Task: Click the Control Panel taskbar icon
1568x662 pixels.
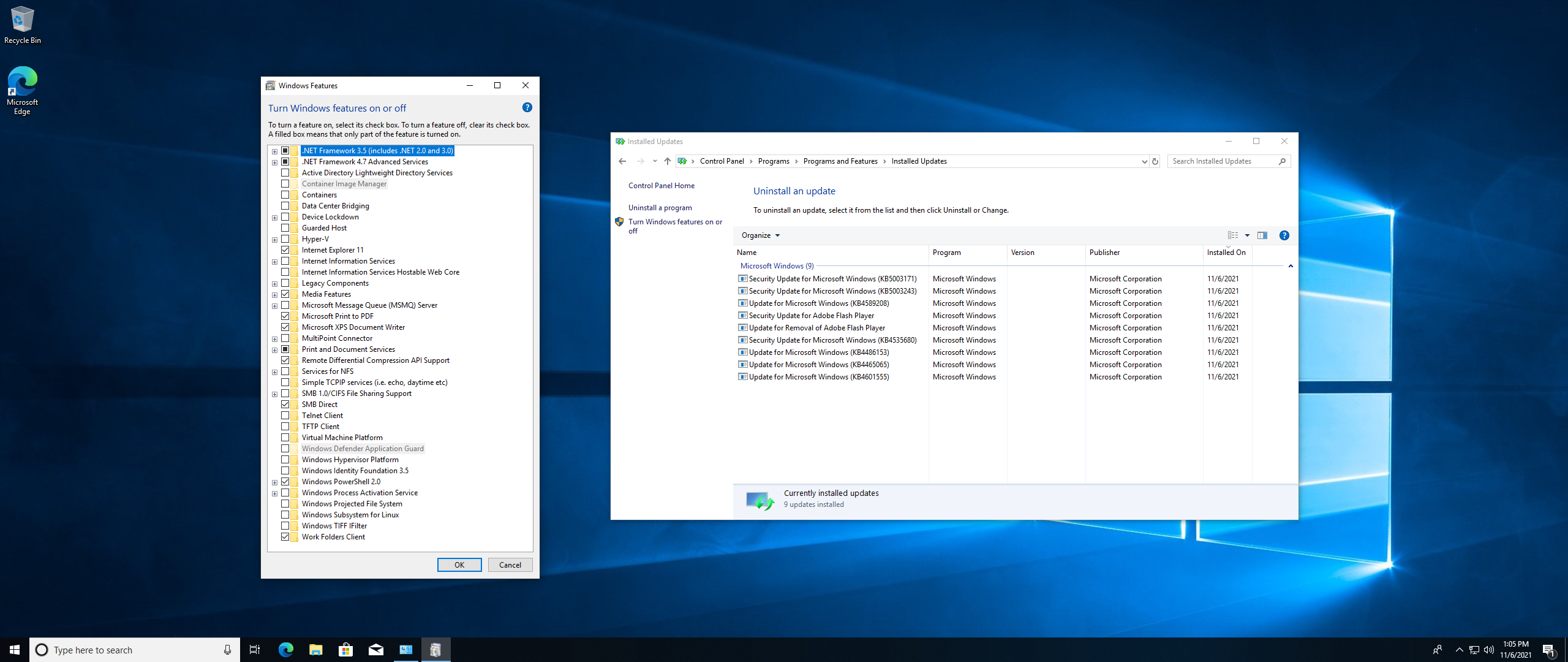Action: [406, 650]
